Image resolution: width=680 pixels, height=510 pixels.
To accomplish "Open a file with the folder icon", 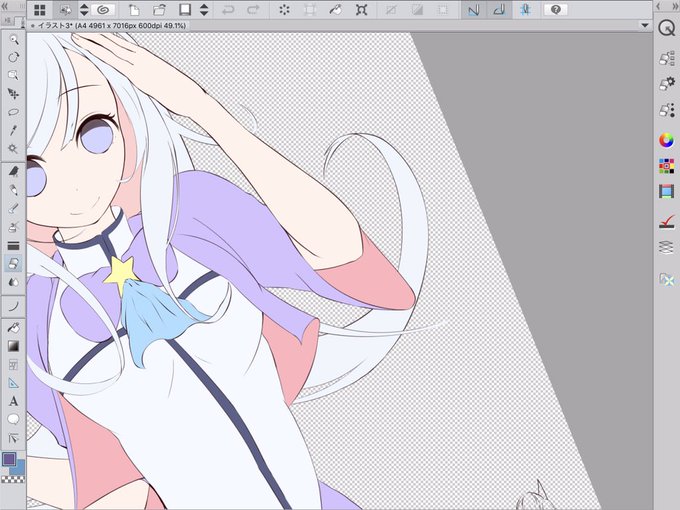I will pyautogui.click(x=160, y=10).
